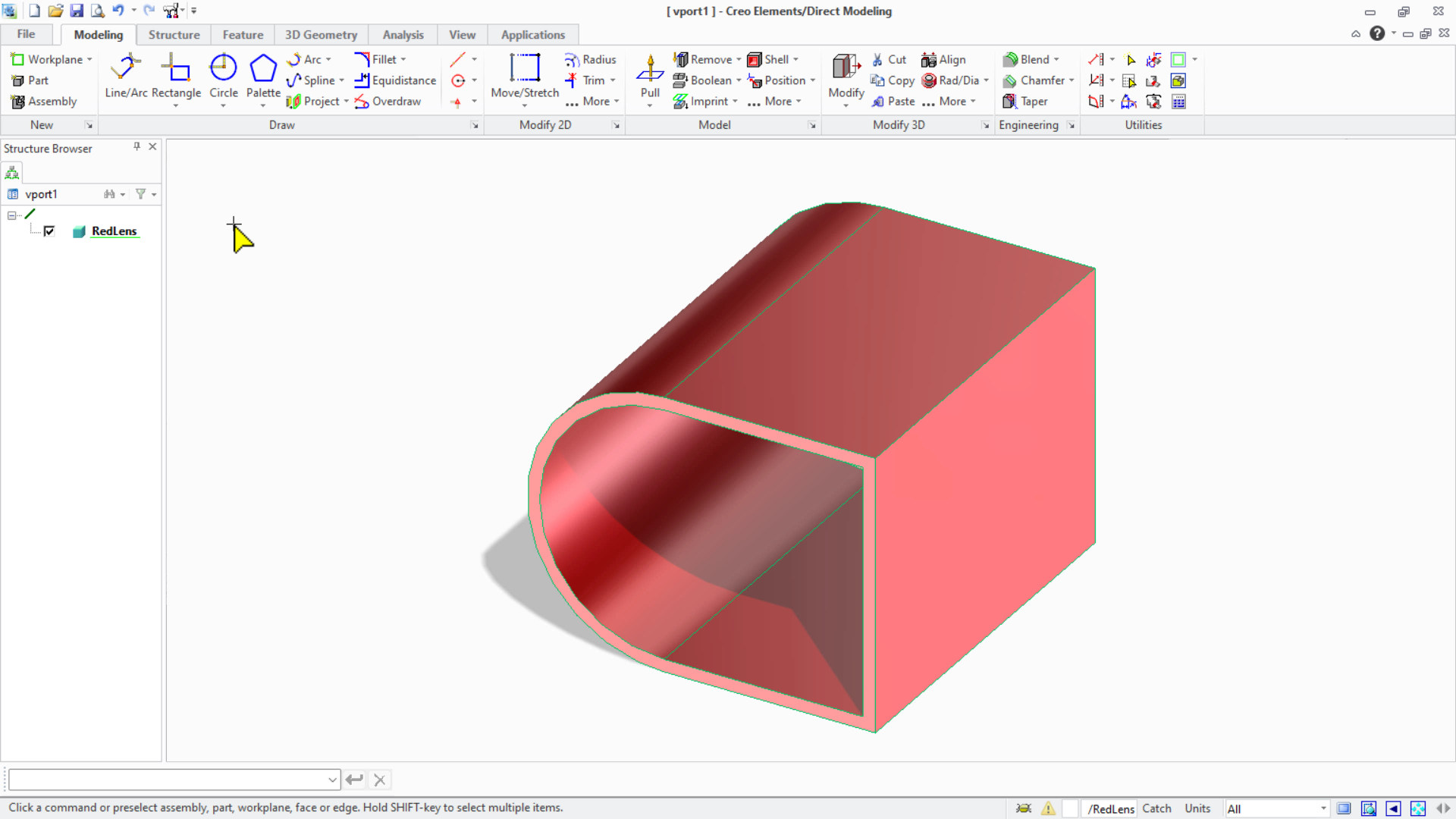The width and height of the screenshot is (1456, 819).
Task: Switch to the 3D Geometry tab
Action: [x=321, y=35]
